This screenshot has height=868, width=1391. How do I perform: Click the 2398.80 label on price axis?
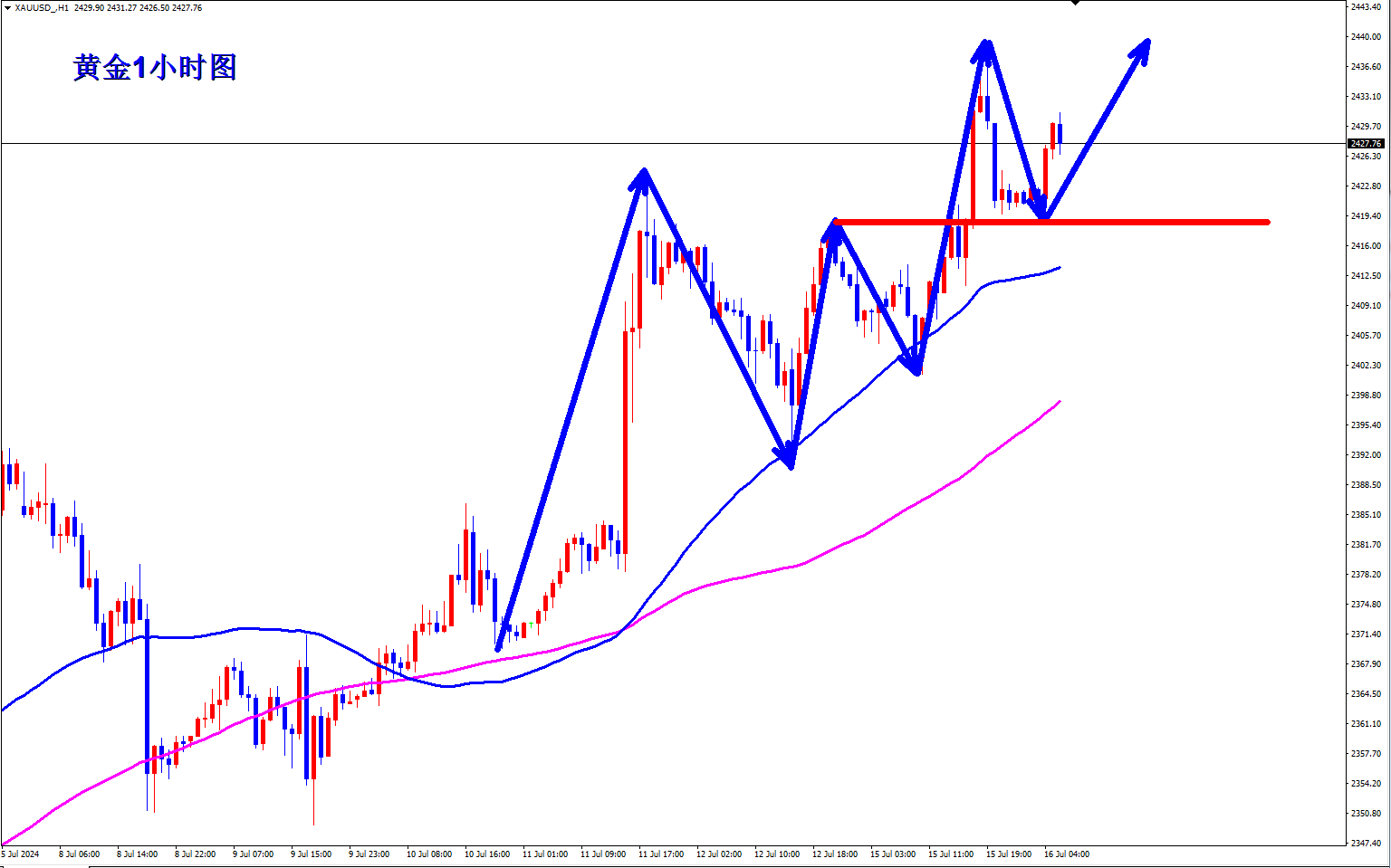[x=1366, y=395]
